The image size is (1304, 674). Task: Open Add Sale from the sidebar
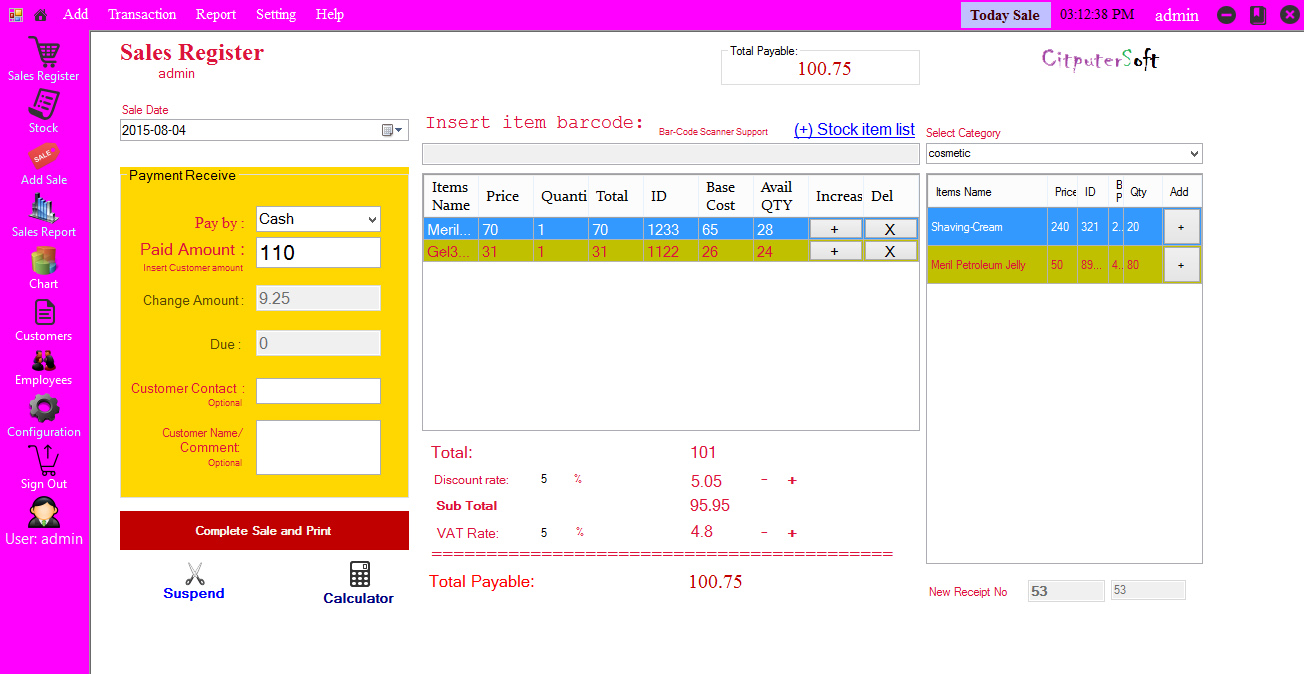[43, 157]
